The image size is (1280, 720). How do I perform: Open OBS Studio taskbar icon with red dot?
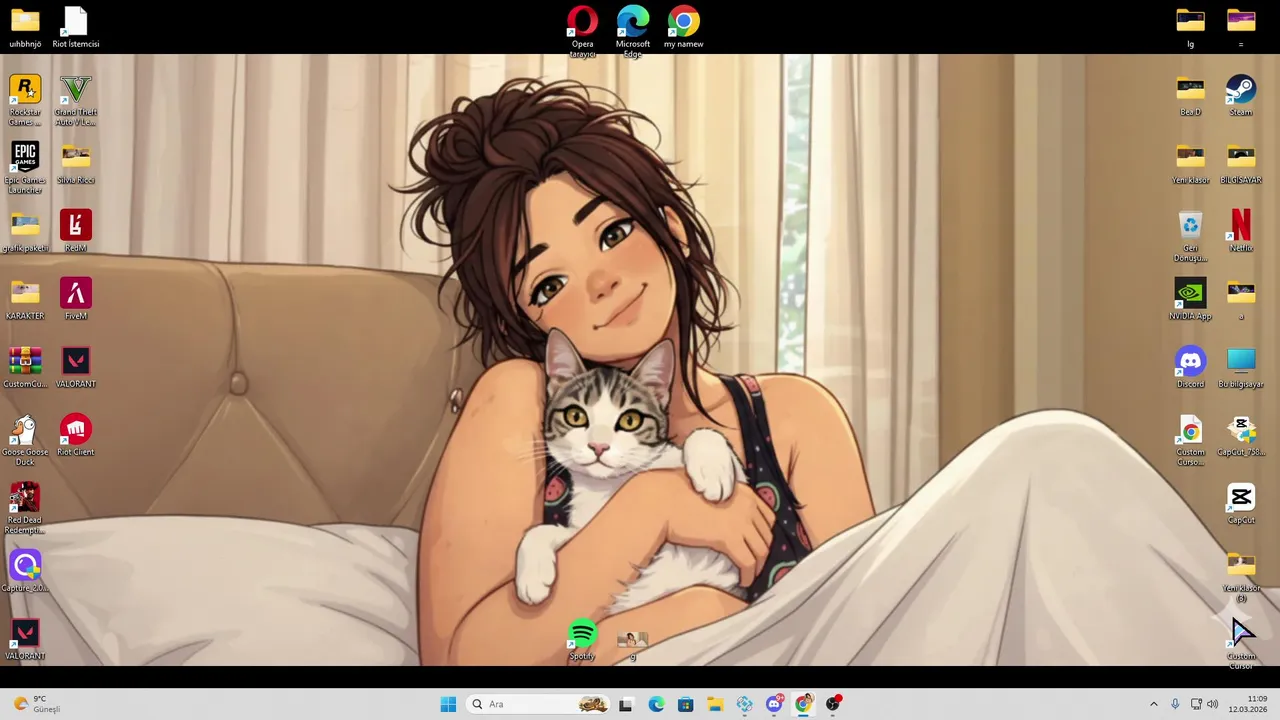834,704
